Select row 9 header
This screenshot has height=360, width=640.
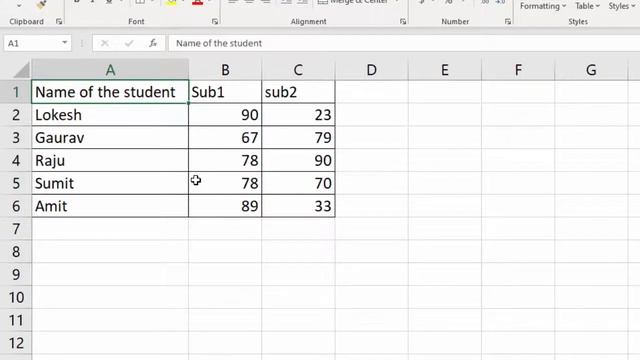tap(16, 275)
